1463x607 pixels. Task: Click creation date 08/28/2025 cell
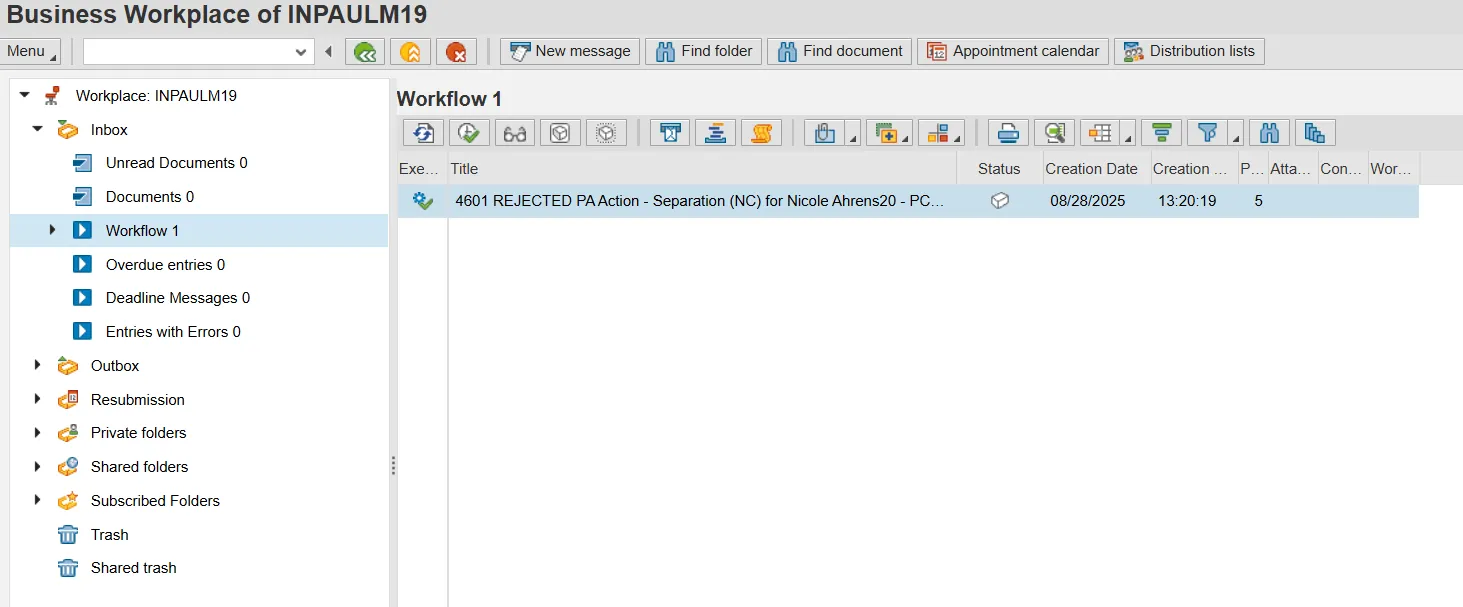click(1087, 201)
